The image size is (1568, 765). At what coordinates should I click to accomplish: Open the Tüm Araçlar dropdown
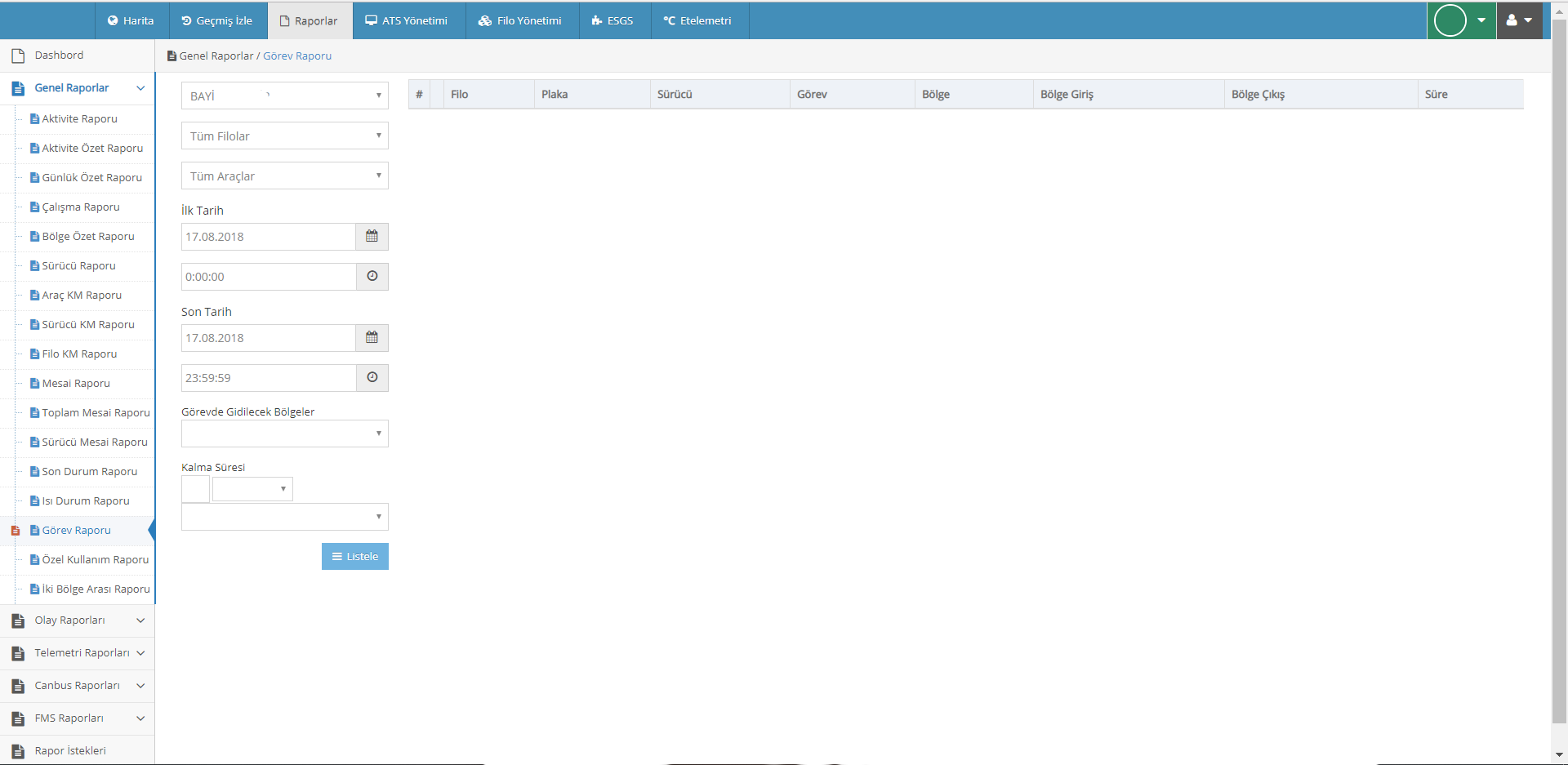[285, 176]
